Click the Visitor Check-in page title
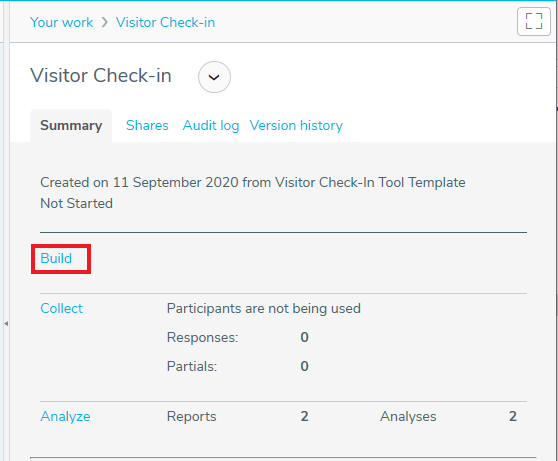558x461 pixels. pos(101,75)
